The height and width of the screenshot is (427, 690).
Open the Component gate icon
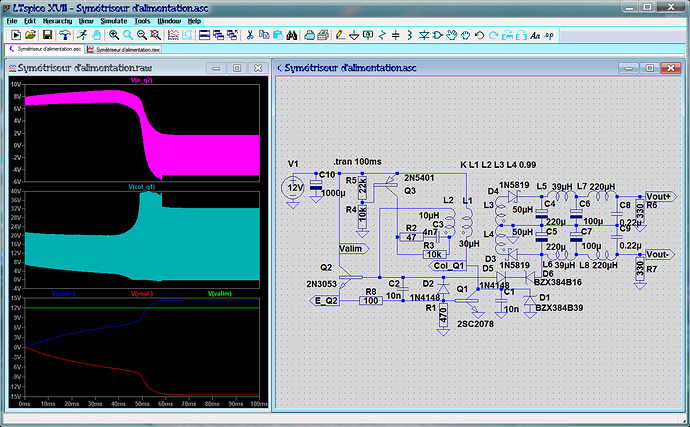tap(437, 35)
